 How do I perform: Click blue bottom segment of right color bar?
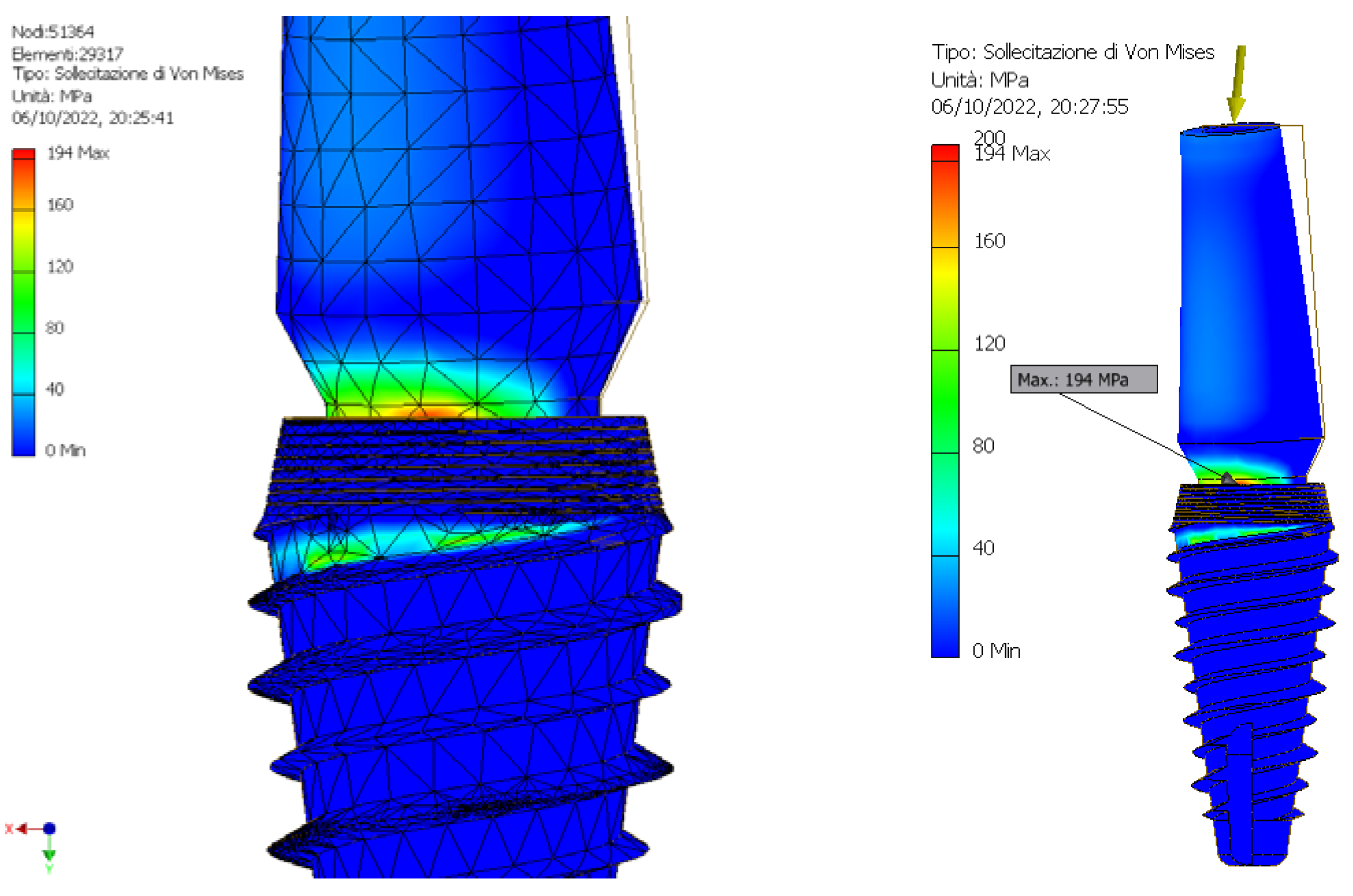pos(945,606)
